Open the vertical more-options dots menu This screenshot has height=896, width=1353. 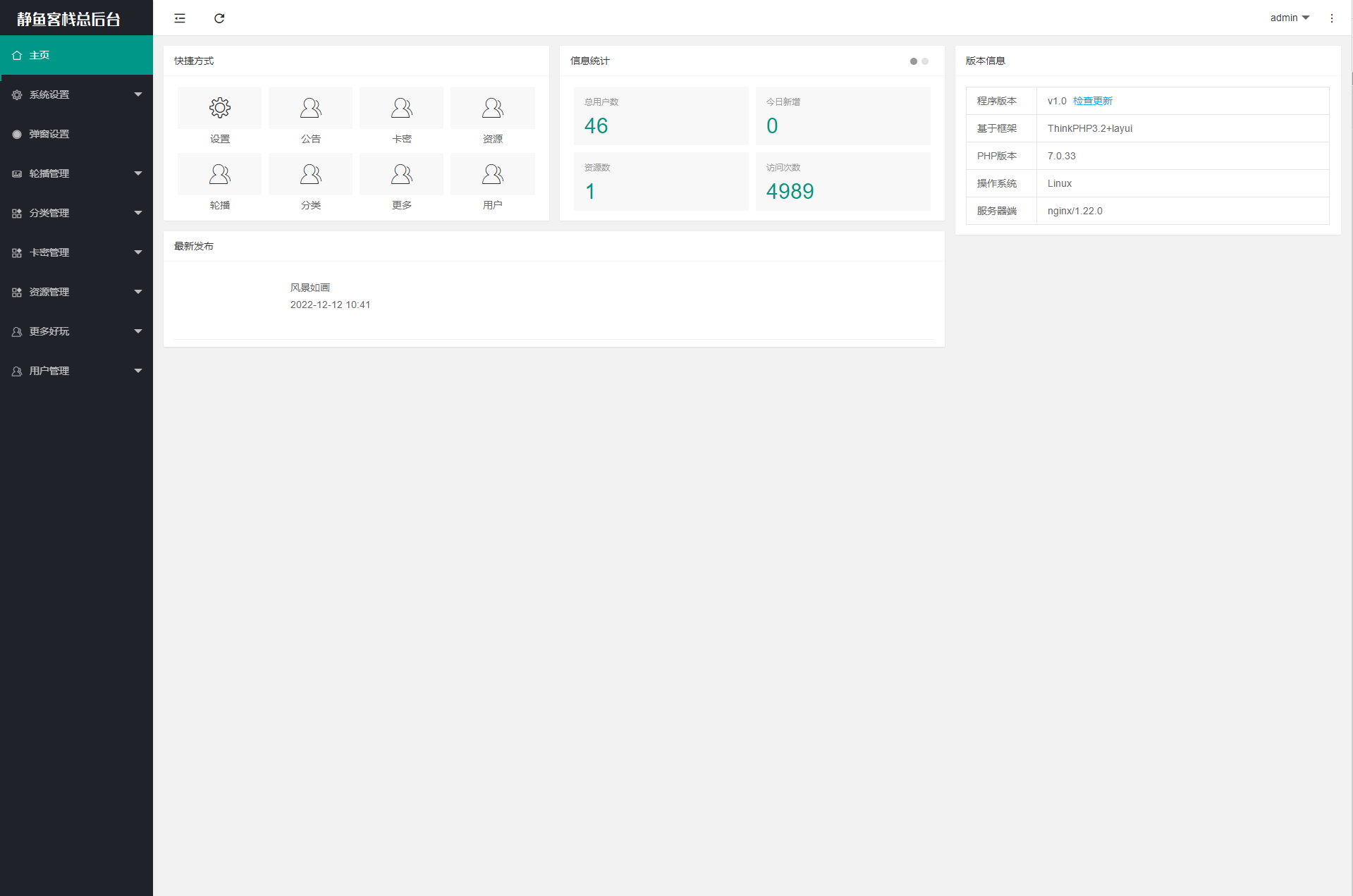point(1331,18)
